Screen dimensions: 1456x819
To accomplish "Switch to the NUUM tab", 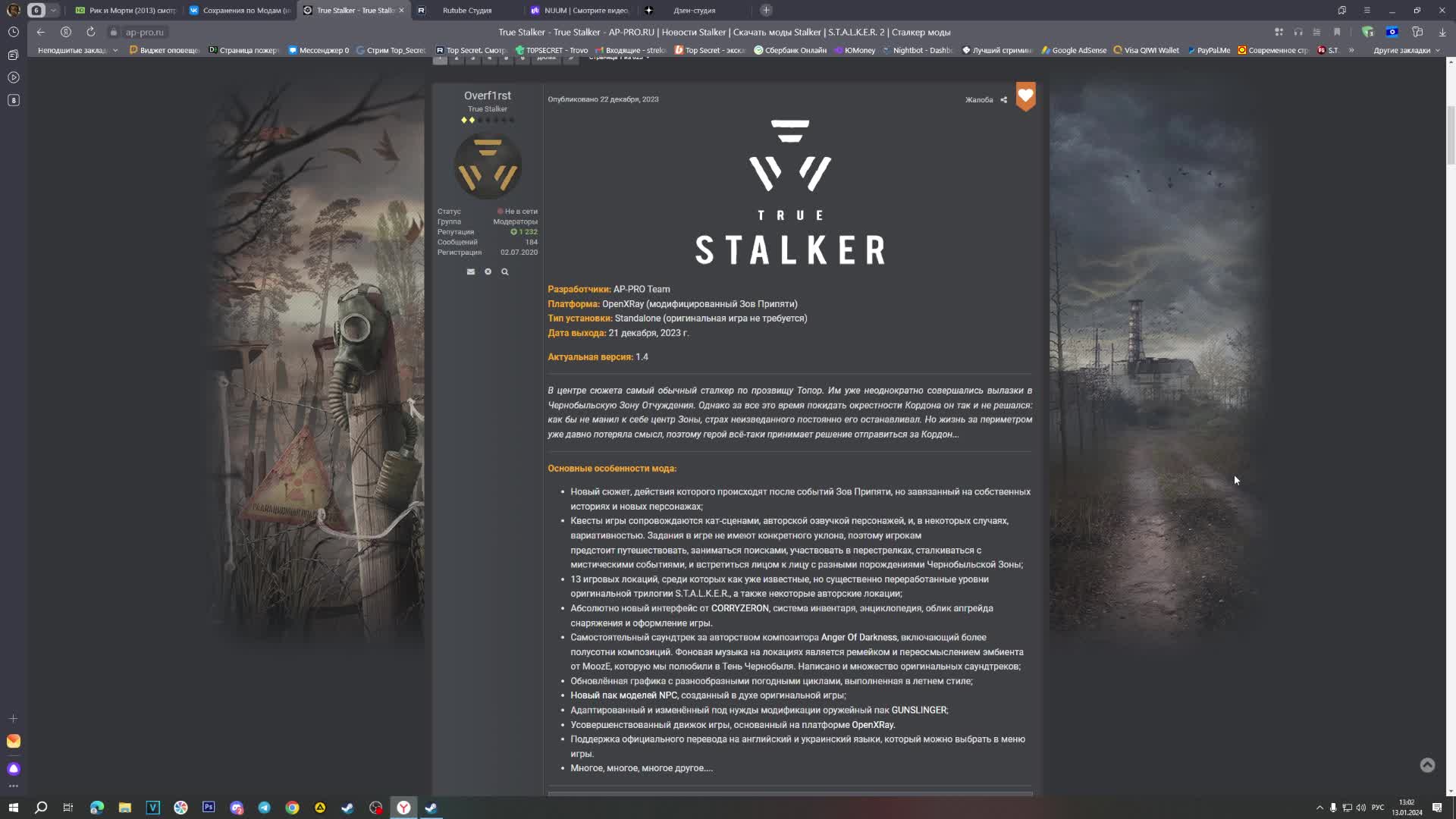I will [x=580, y=10].
